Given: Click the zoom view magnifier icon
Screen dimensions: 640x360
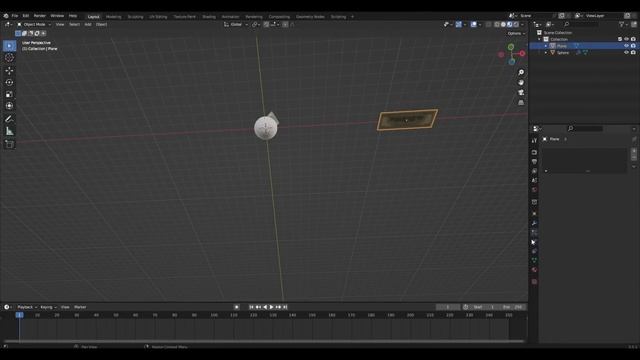Looking at the screenshot, I should 521,72.
